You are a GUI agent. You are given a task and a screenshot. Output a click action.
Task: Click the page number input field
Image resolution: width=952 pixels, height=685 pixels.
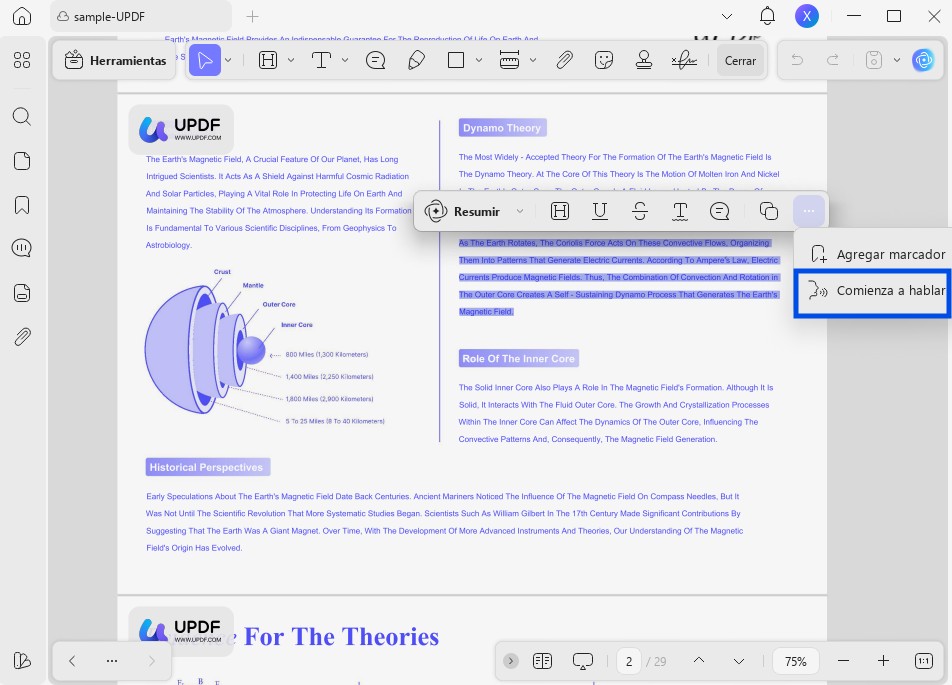click(629, 661)
